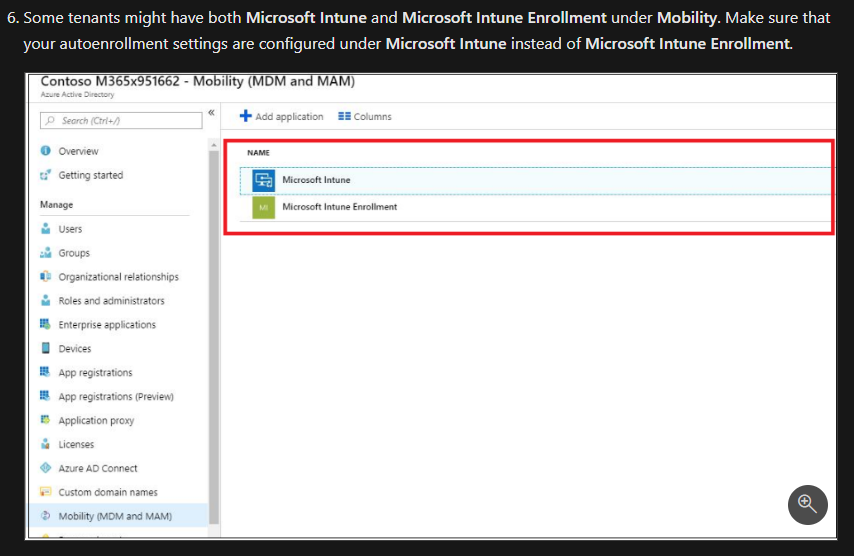Viewport: 854px width, 556px height.
Task: Open App registrations (Preview)
Action: coord(116,396)
